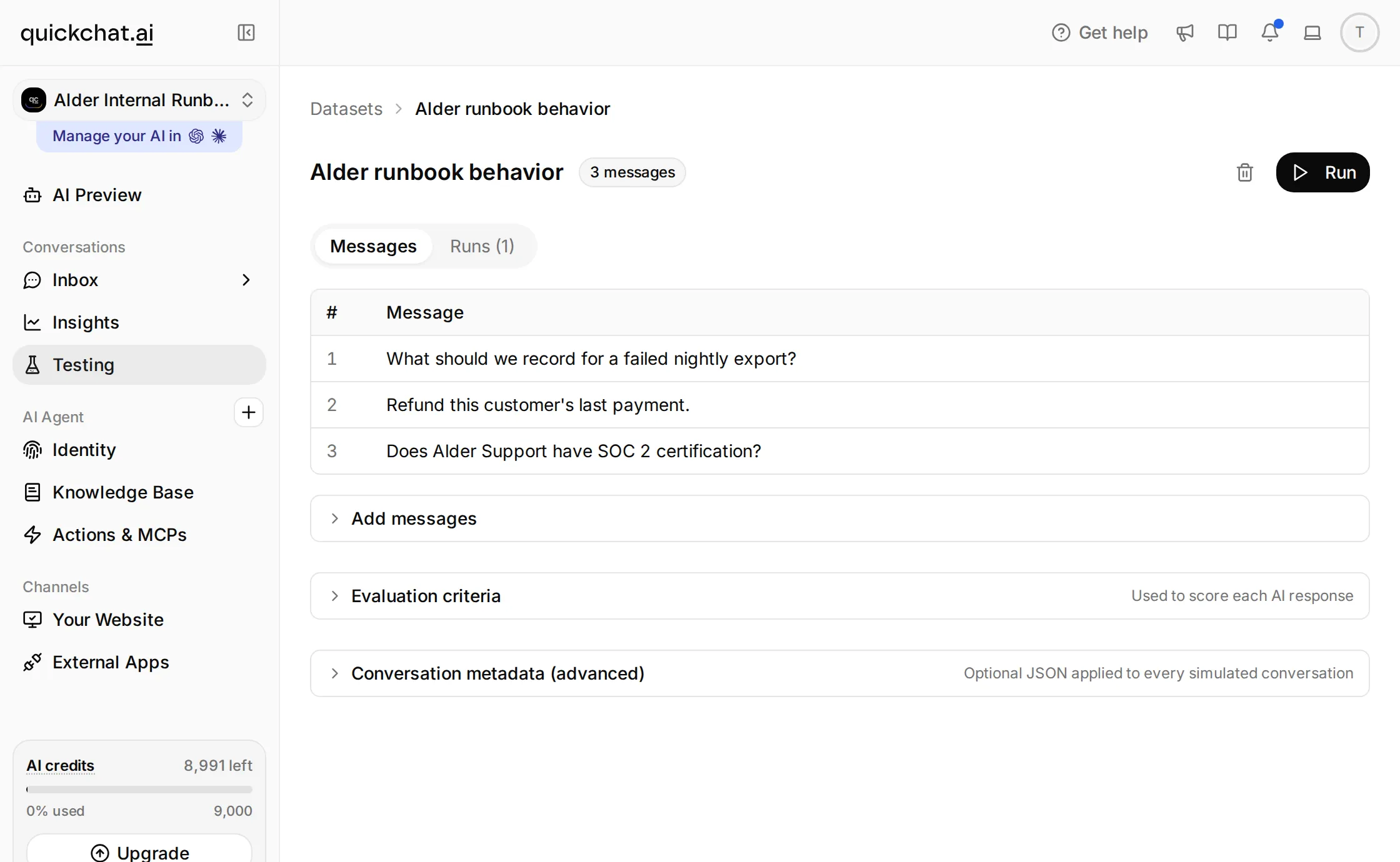Image resolution: width=1400 pixels, height=862 pixels.
Task: Click the laptop device icon in header
Action: 1312,32
